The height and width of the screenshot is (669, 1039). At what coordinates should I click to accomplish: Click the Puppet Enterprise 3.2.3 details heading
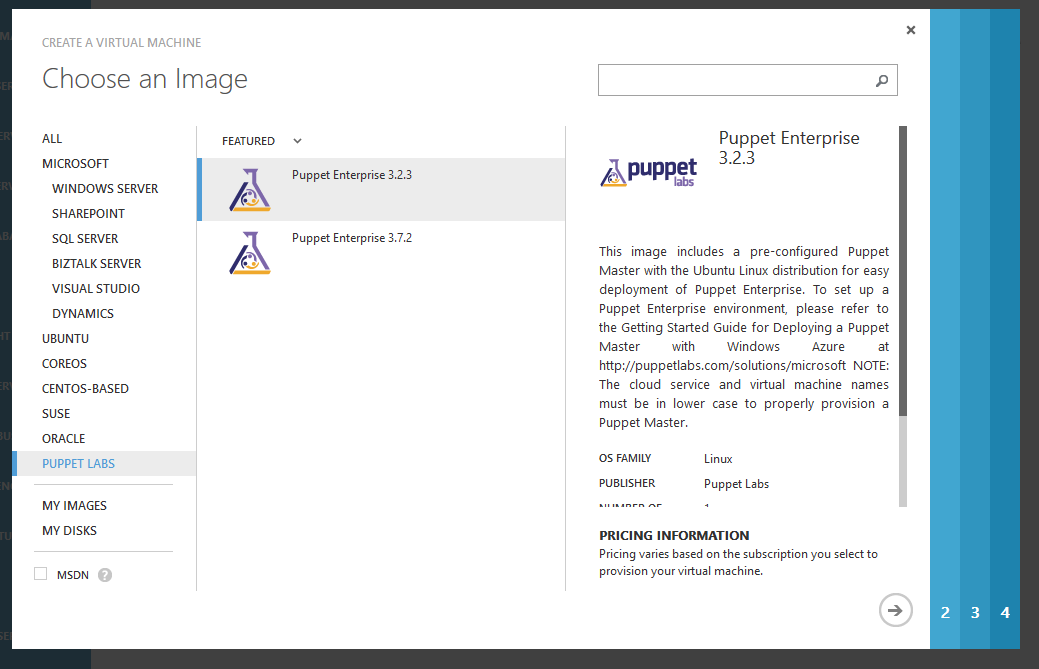pyautogui.click(x=789, y=148)
